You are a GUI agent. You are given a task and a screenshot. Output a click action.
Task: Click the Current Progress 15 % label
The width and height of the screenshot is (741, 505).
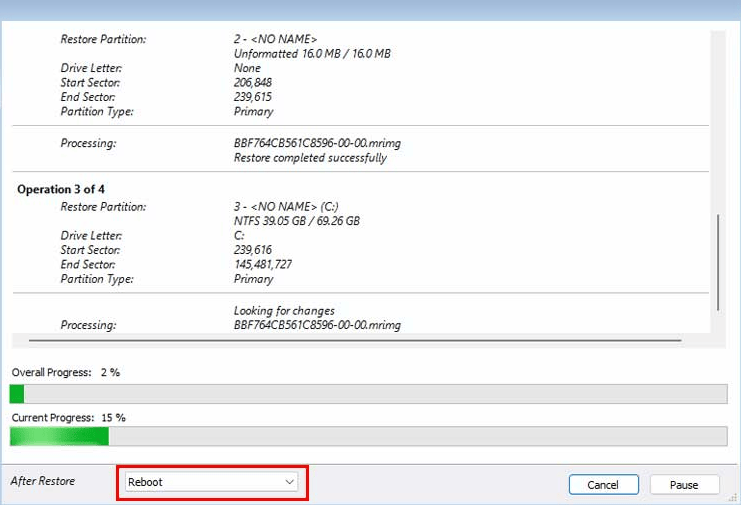(69, 418)
